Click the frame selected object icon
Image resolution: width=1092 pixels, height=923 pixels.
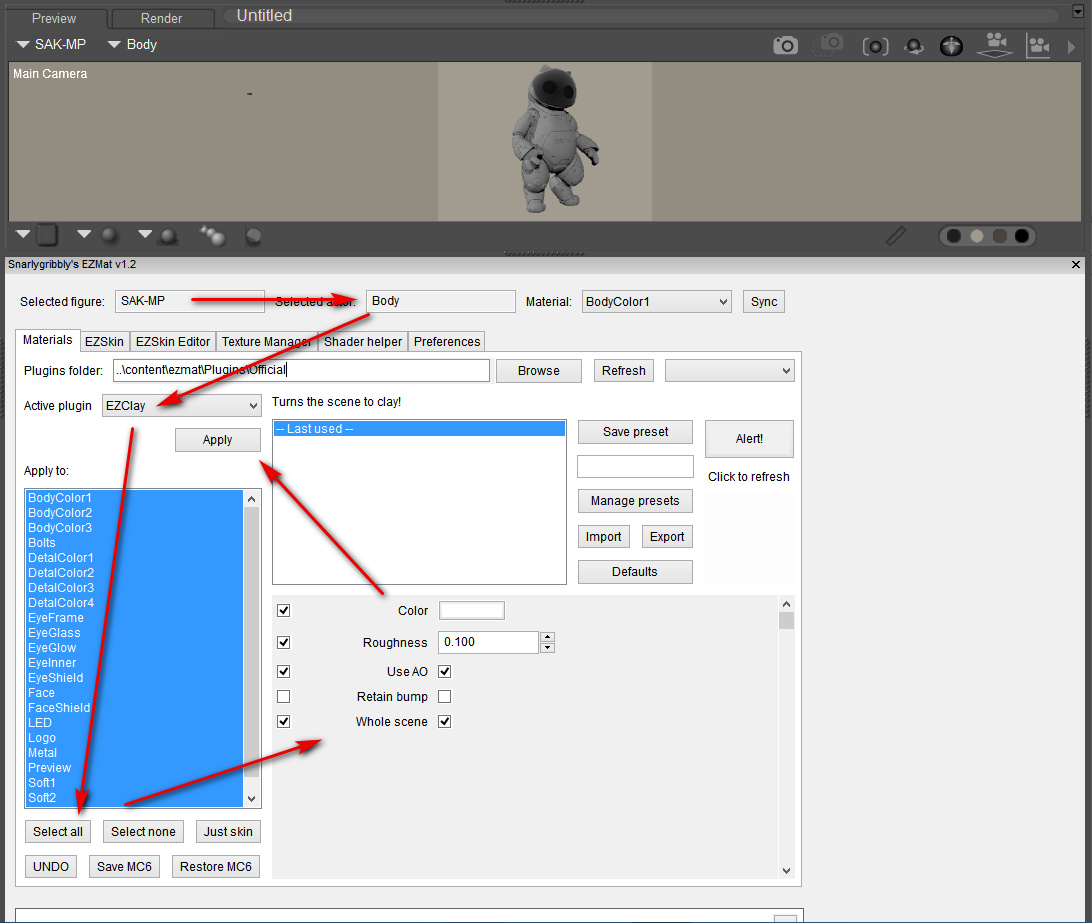[x=875, y=46]
